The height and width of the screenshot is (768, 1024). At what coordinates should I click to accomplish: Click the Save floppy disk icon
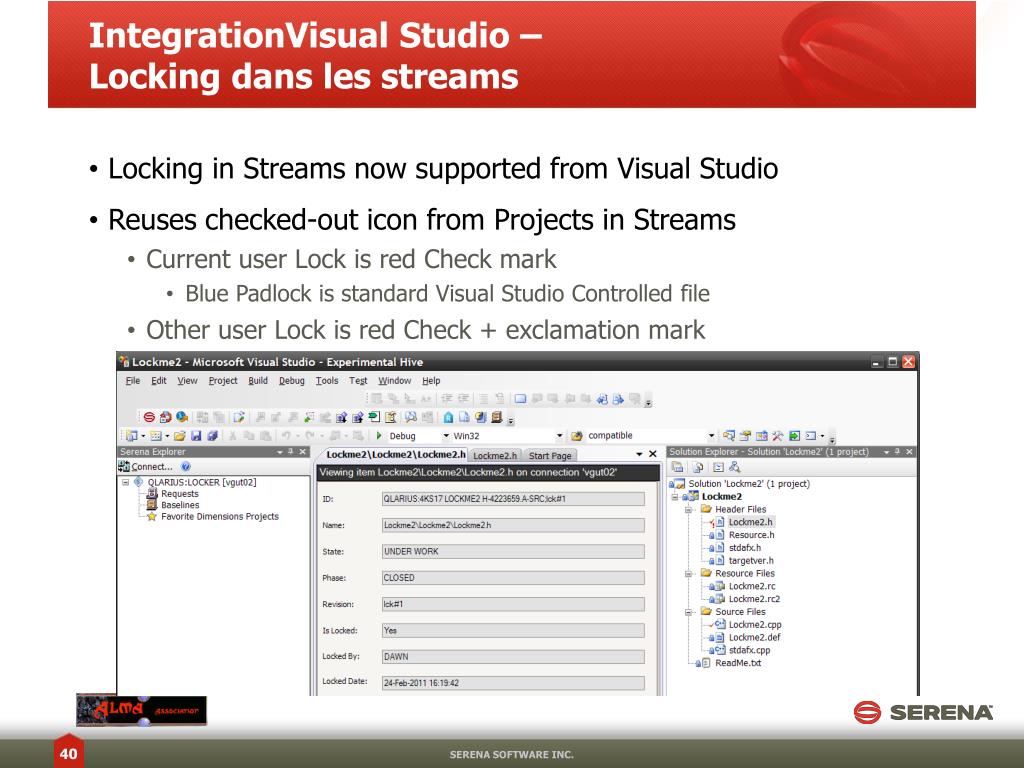click(196, 436)
